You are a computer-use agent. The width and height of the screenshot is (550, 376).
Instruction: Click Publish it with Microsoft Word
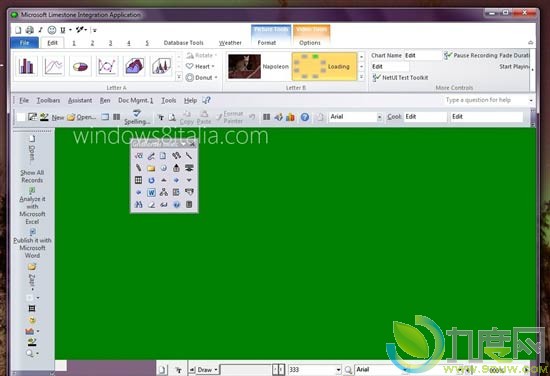point(32,244)
